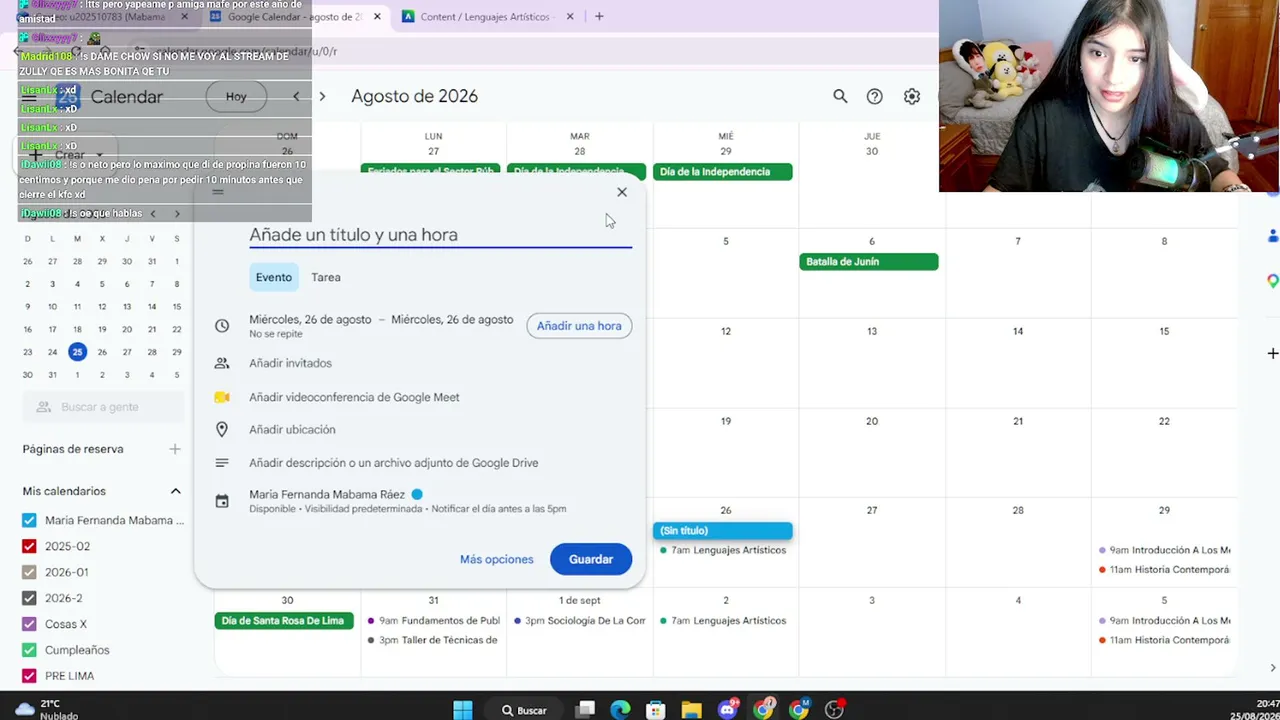Toggle the Cosas X calendar checkbox
Image resolution: width=1280 pixels, height=720 pixels.
pos(29,624)
